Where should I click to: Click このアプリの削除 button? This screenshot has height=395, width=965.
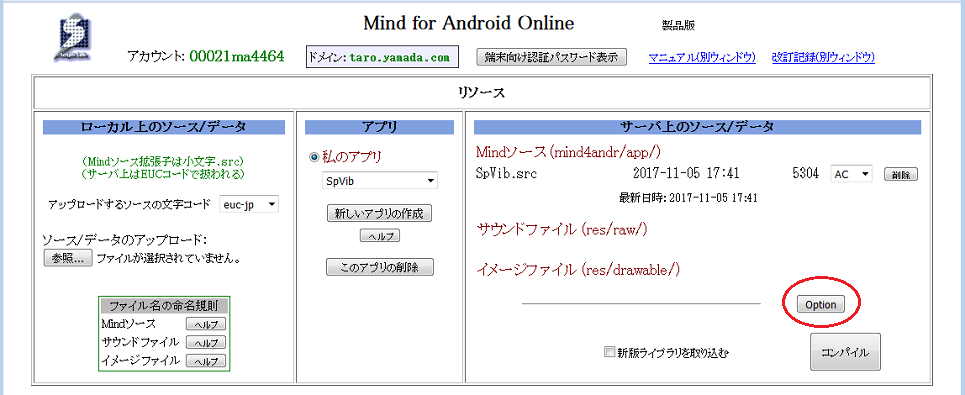tap(380, 267)
